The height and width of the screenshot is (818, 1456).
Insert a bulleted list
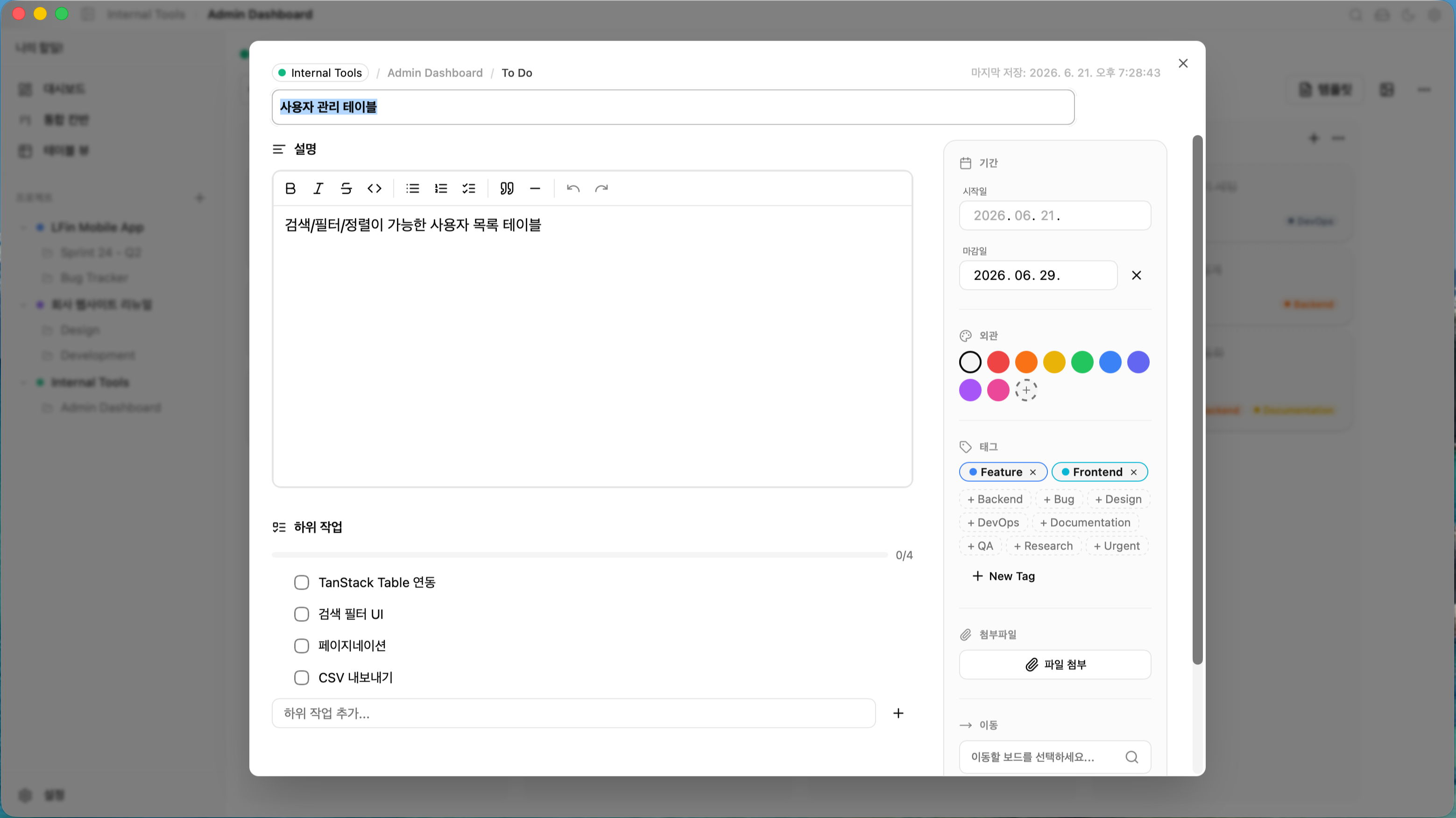[413, 188]
